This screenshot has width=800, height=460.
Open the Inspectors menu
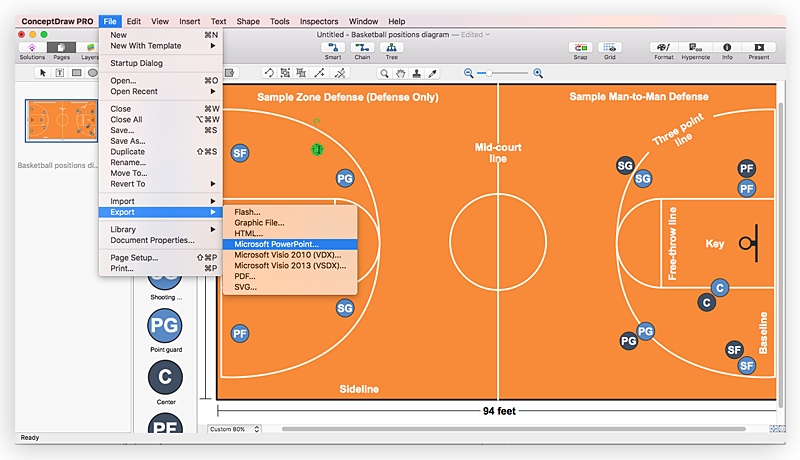pos(319,21)
